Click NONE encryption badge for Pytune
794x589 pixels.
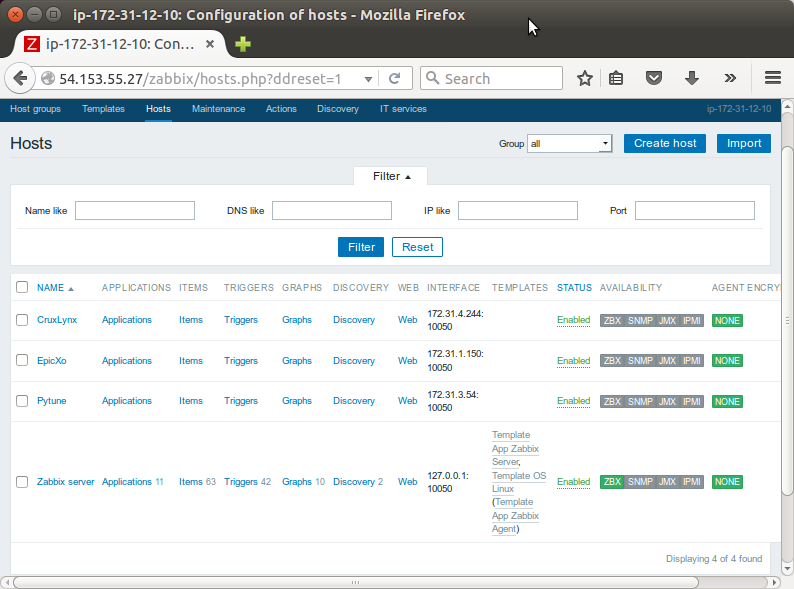coord(727,402)
